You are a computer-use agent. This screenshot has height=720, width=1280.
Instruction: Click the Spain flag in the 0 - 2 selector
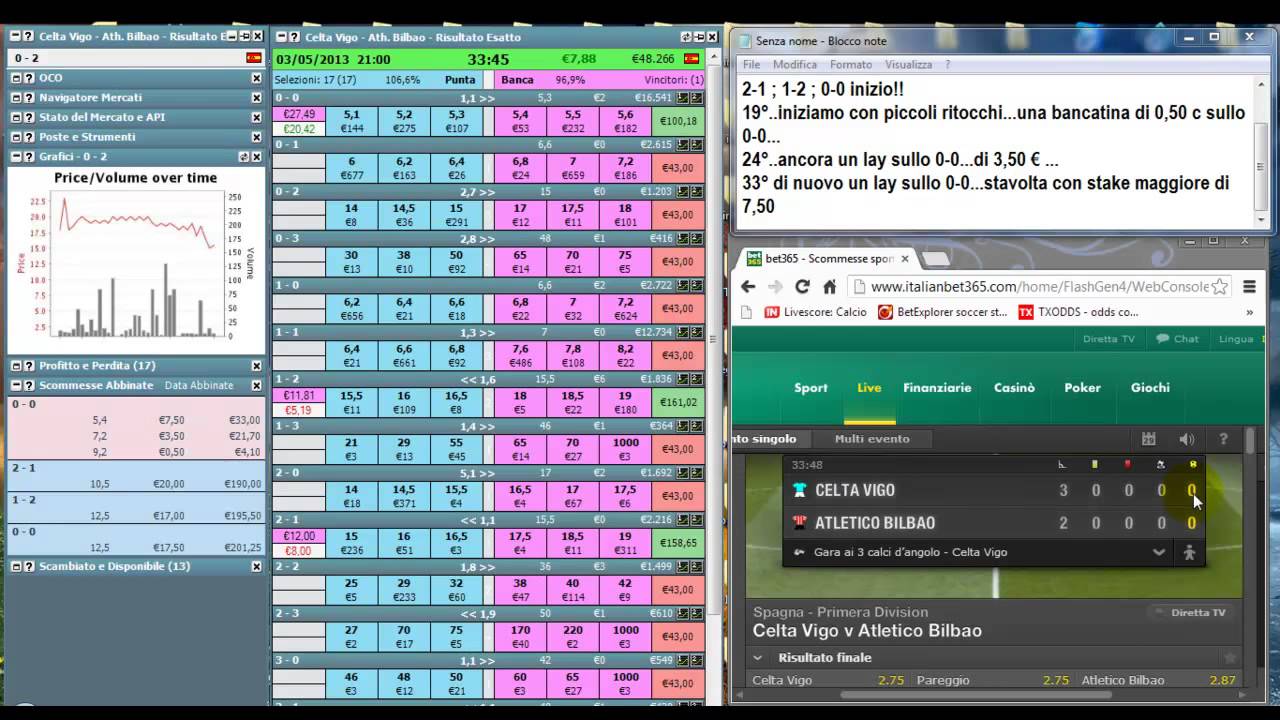254,58
